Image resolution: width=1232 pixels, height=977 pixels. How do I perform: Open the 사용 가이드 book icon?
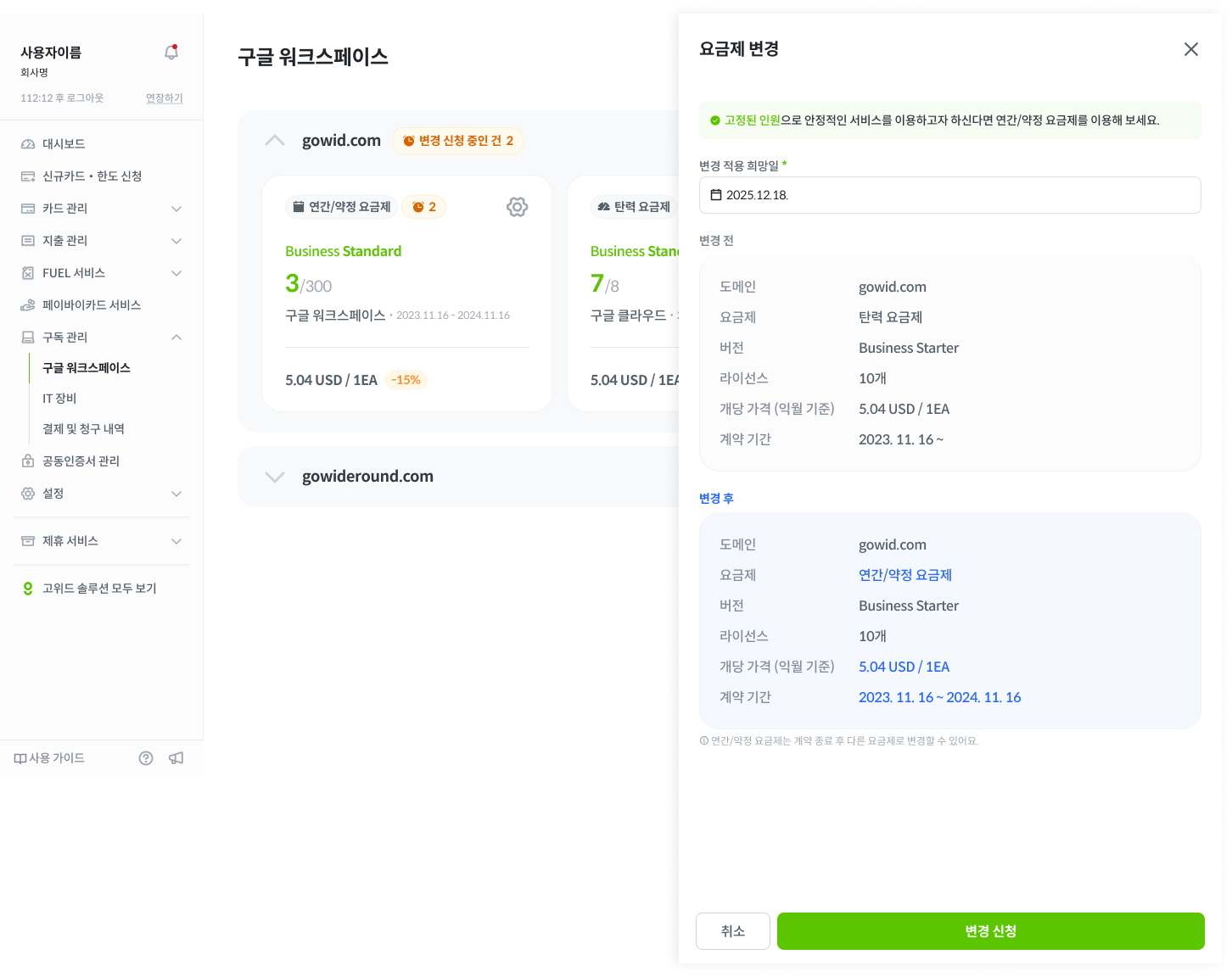tap(20, 758)
